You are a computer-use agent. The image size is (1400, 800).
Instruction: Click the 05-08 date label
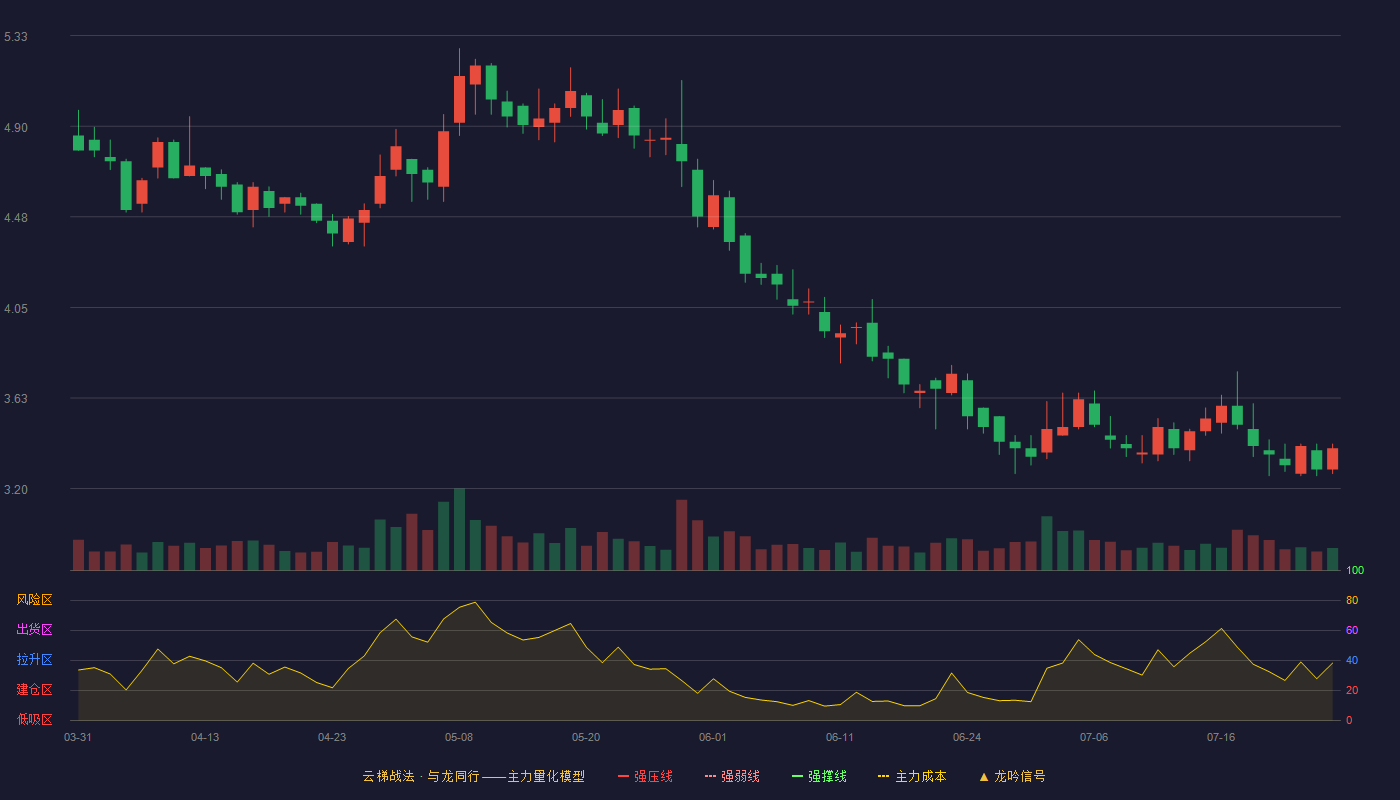459,737
